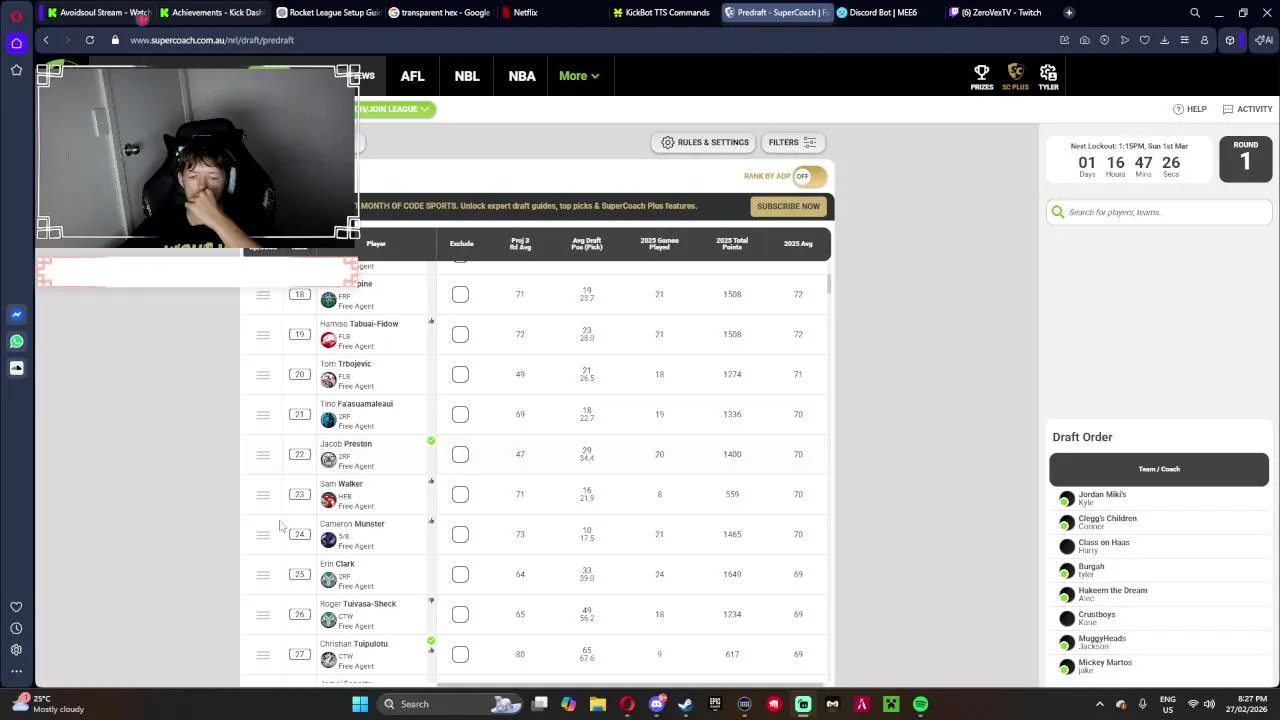This screenshot has height=720, width=1280.
Task: Tick the Exclude checkbox for Sam Walker
Action: (x=460, y=494)
